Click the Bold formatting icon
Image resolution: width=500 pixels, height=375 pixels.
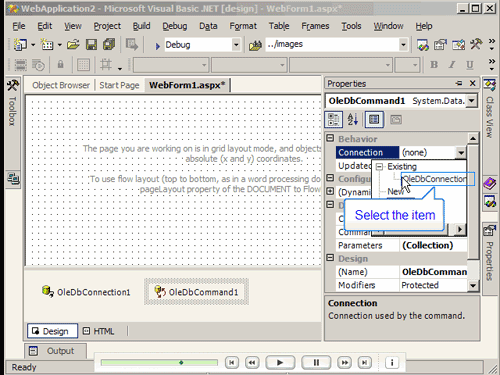(x=434, y=65)
